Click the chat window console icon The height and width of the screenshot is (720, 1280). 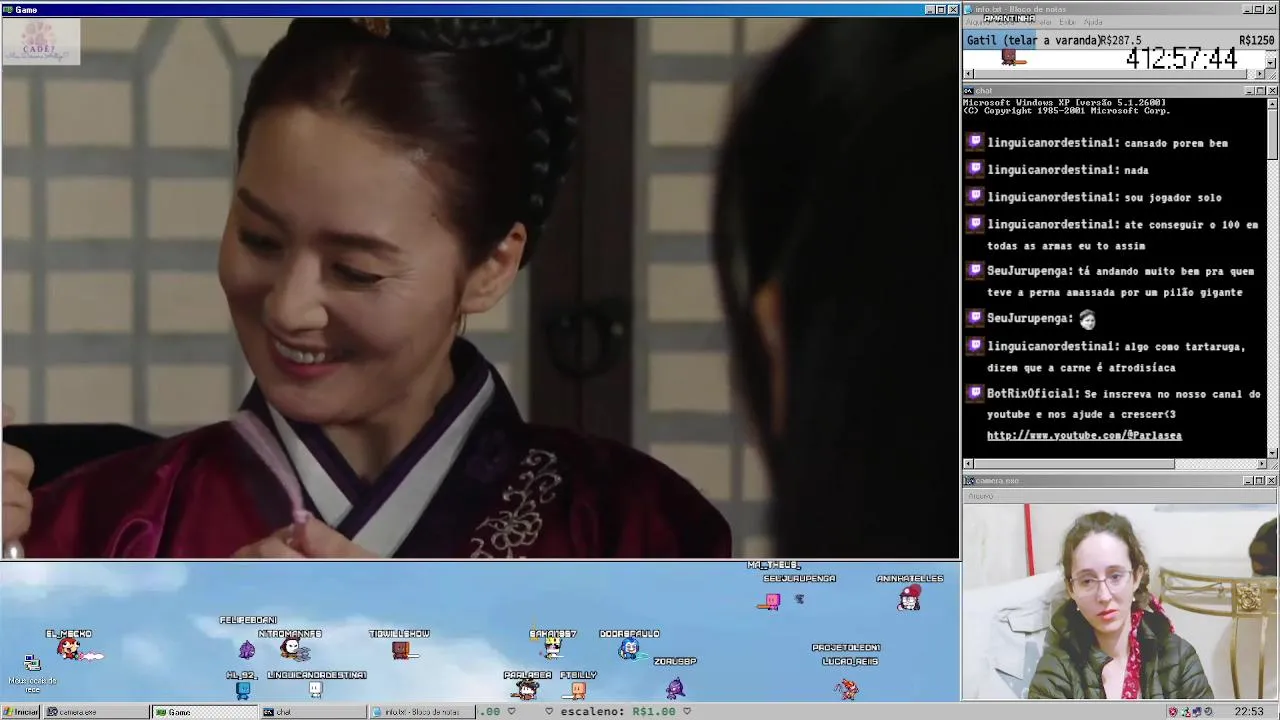point(969,91)
